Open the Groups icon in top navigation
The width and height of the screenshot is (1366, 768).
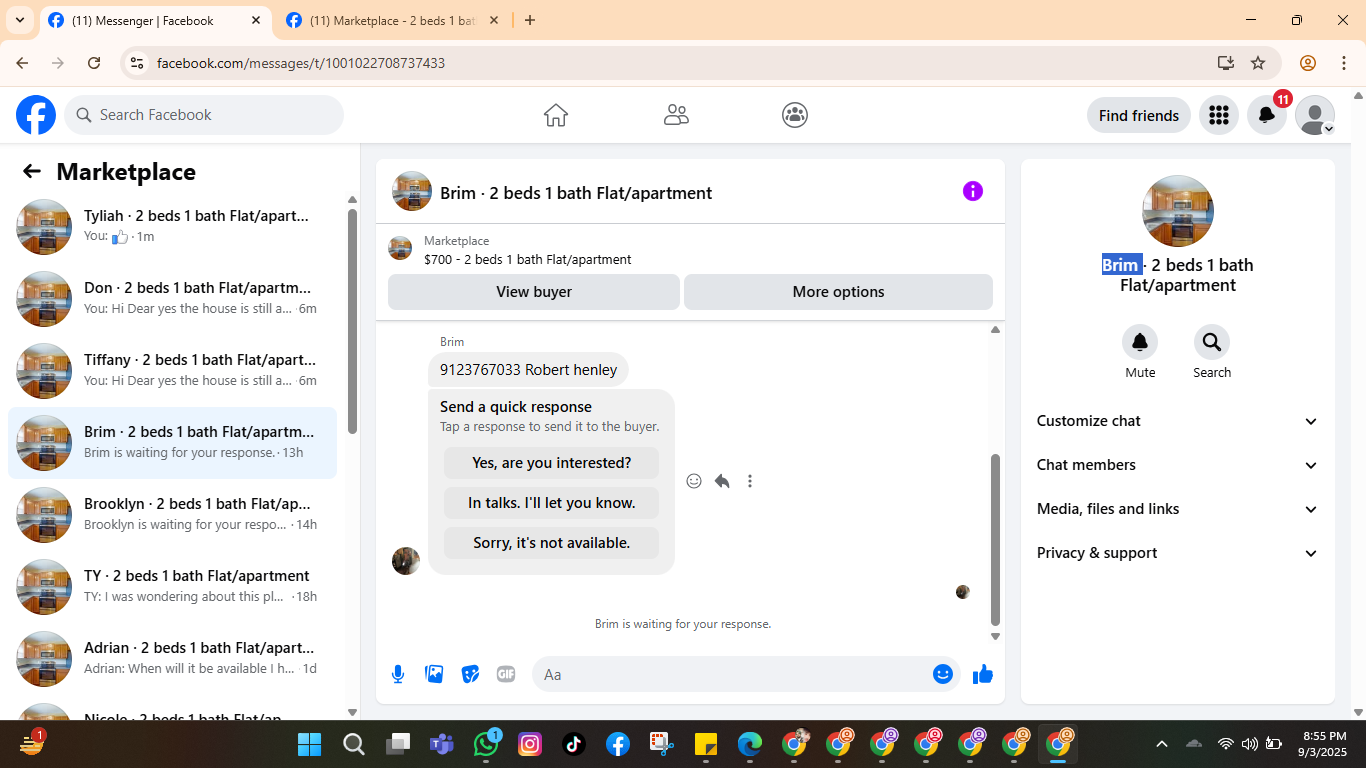795,115
